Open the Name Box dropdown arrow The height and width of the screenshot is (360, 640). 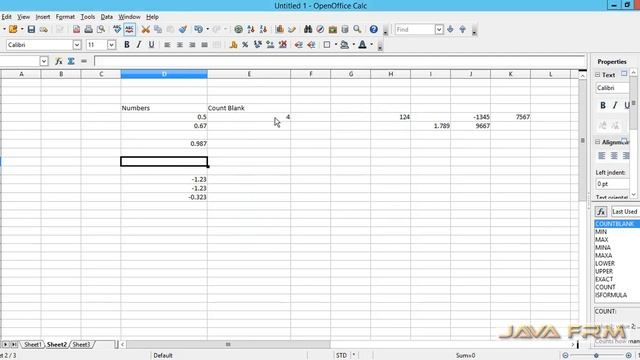click(44, 61)
